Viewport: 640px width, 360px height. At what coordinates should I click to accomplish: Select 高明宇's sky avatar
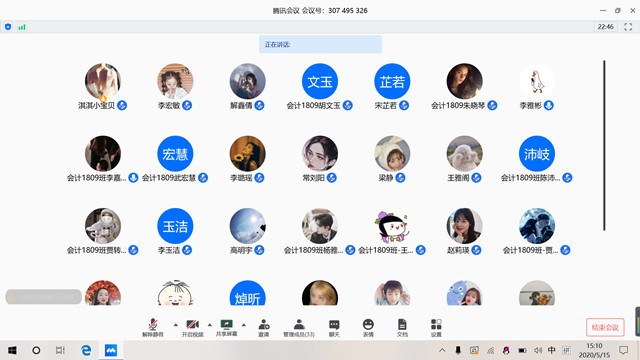pos(247,226)
